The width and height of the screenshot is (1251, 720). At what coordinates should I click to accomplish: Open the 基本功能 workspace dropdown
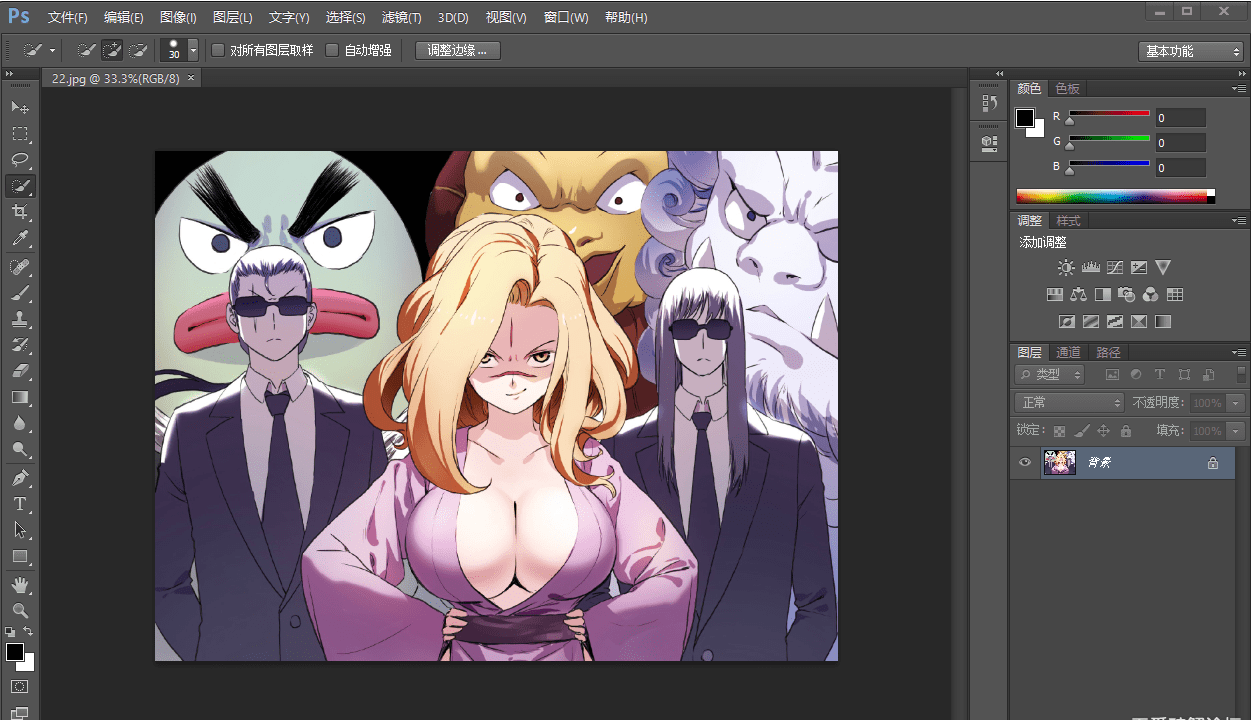[x=1190, y=51]
